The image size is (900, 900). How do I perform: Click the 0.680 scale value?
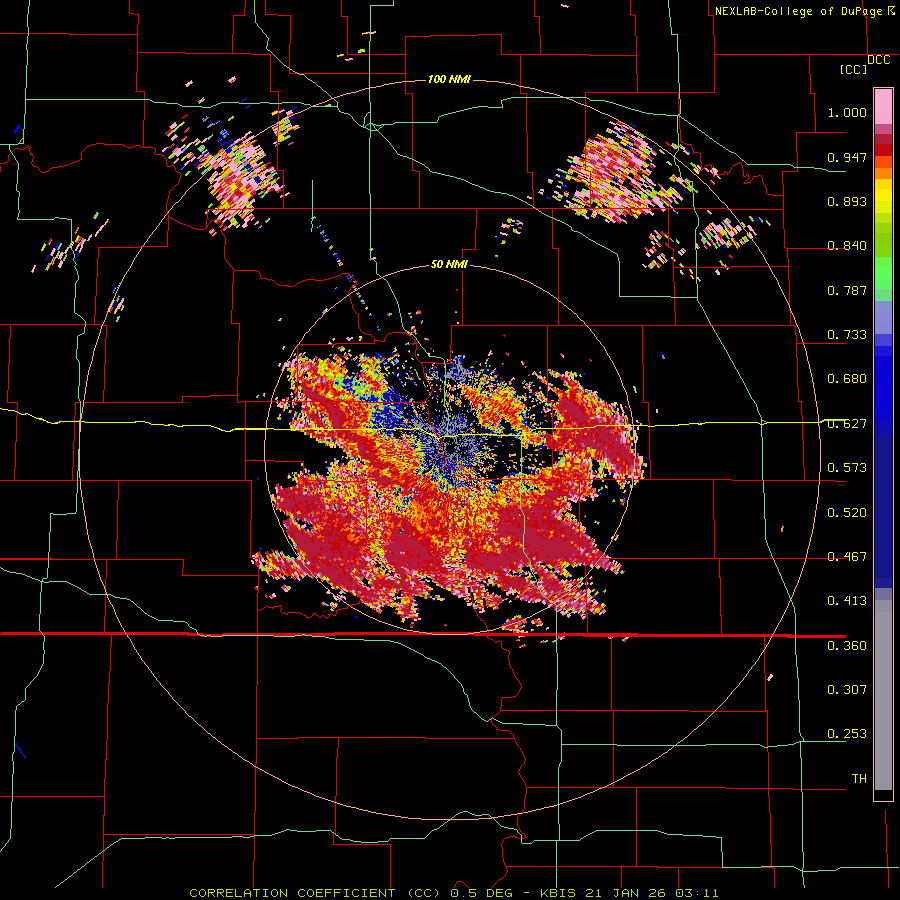pos(847,379)
